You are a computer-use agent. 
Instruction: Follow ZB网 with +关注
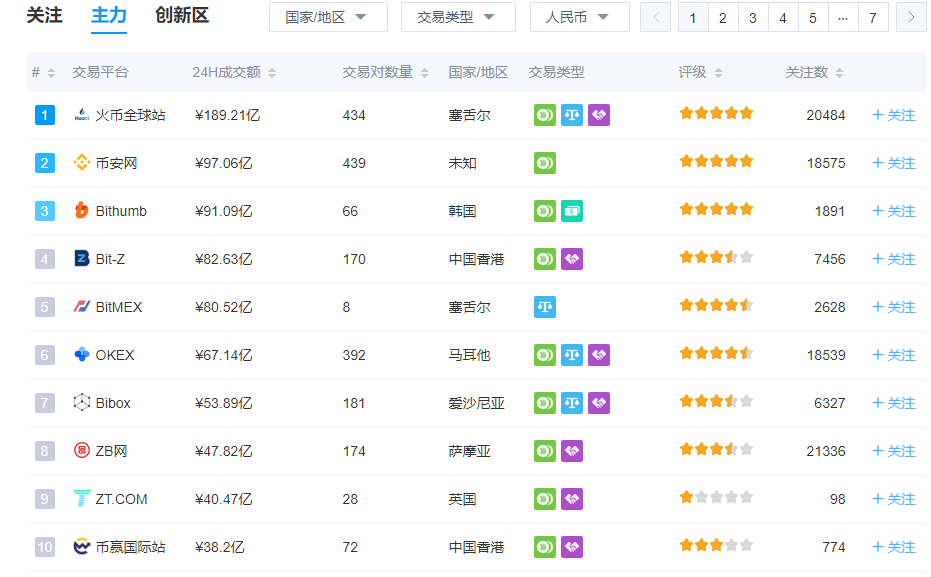[x=894, y=451]
